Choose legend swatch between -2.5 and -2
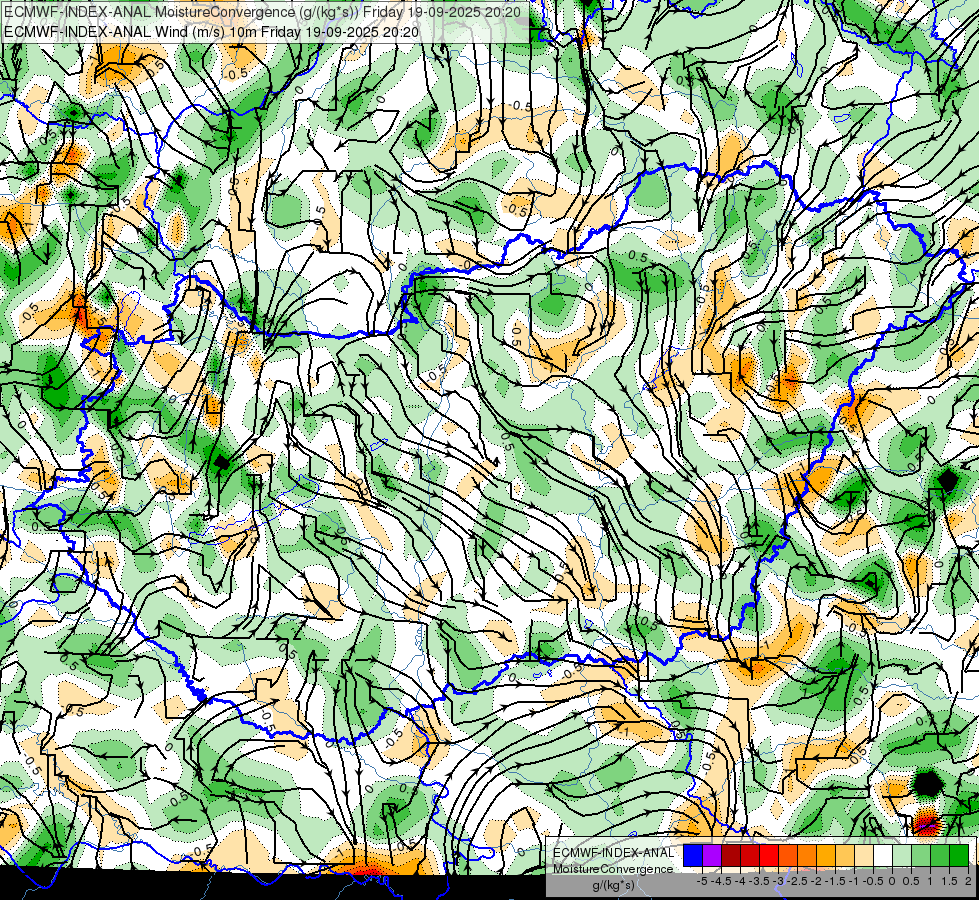979x900 pixels. [x=807, y=856]
